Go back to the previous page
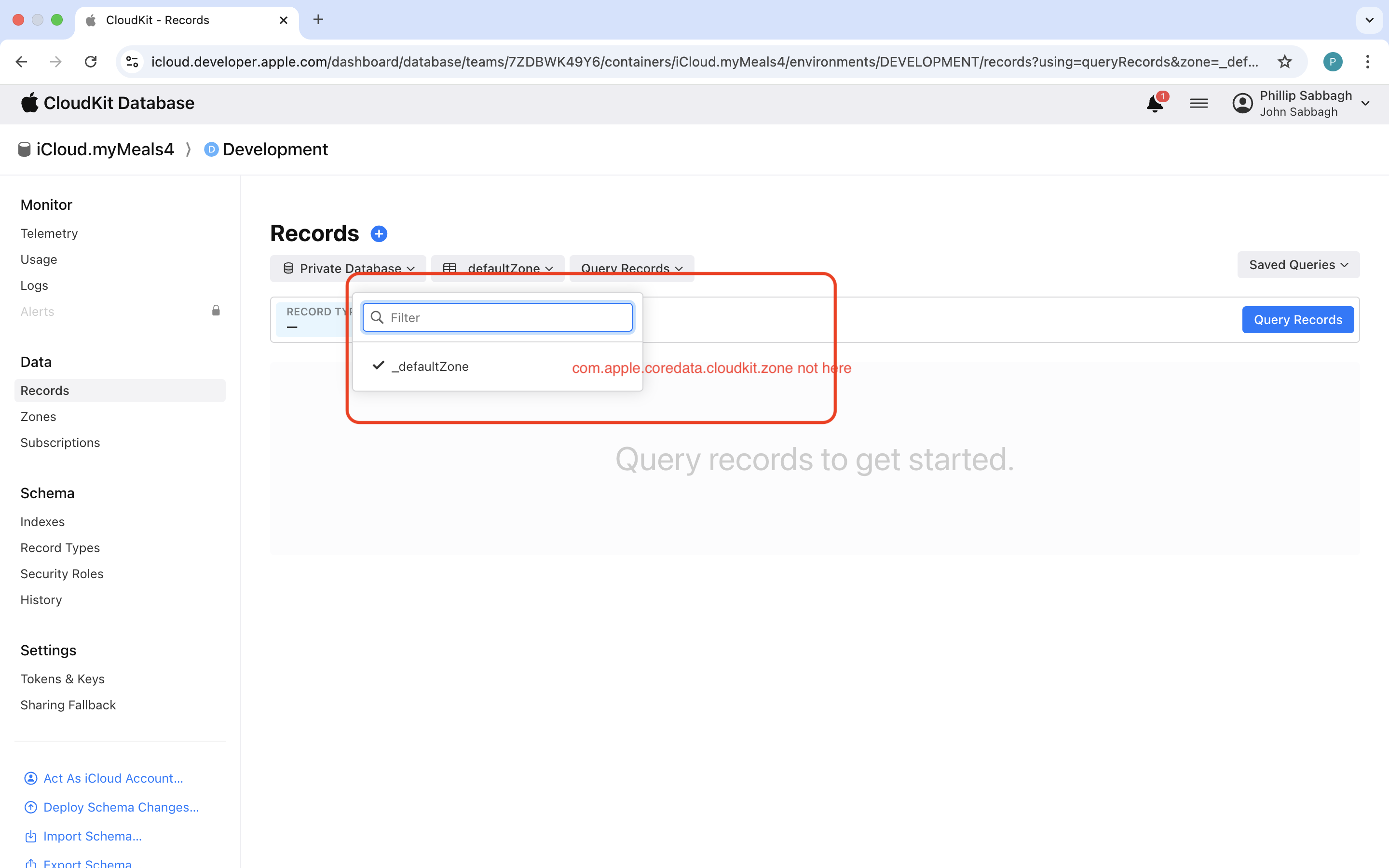This screenshot has width=1389, height=868. 21,61
